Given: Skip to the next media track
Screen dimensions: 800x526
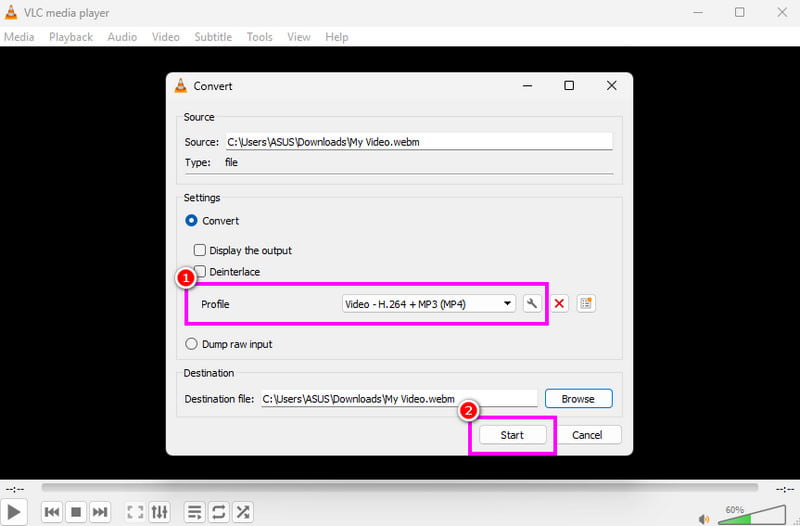Looking at the screenshot, I should click(100, 512).
